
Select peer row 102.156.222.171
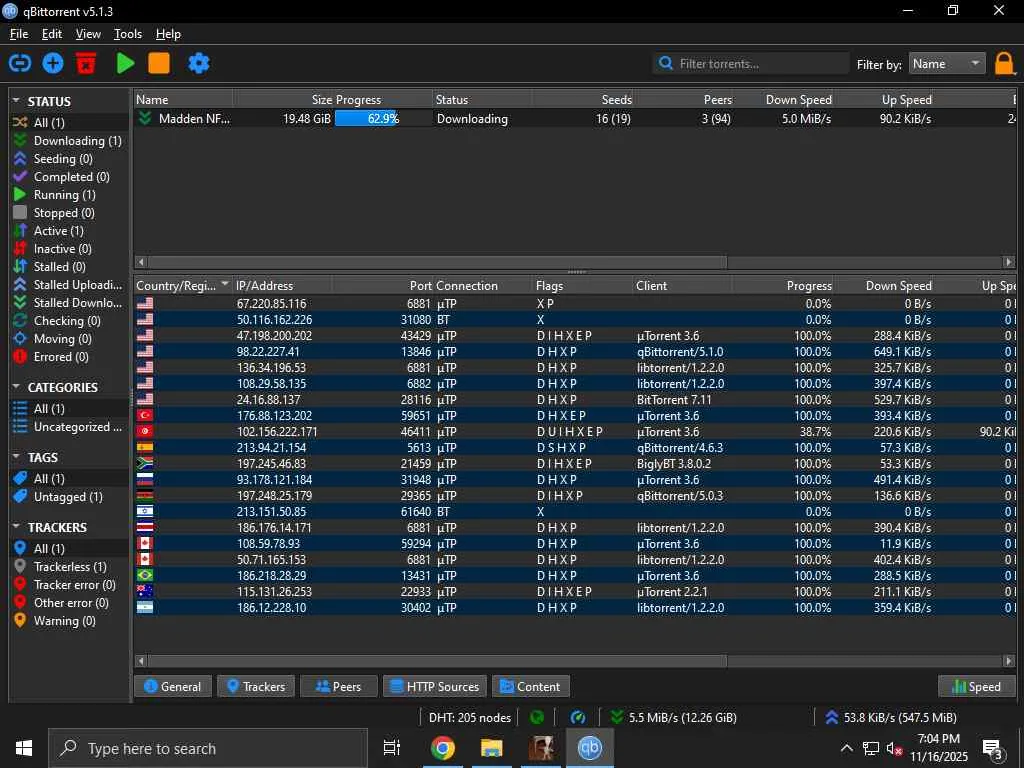tap(575, 432)
